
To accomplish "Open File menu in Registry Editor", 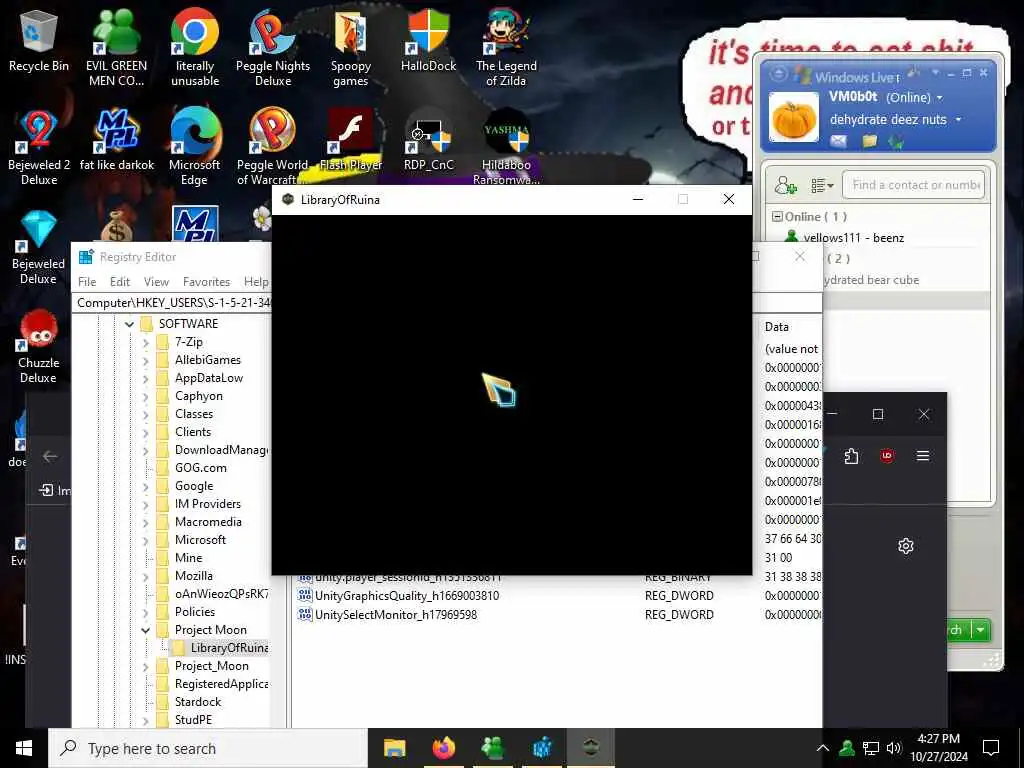I will pyautogui.click(x=87, y=281).
